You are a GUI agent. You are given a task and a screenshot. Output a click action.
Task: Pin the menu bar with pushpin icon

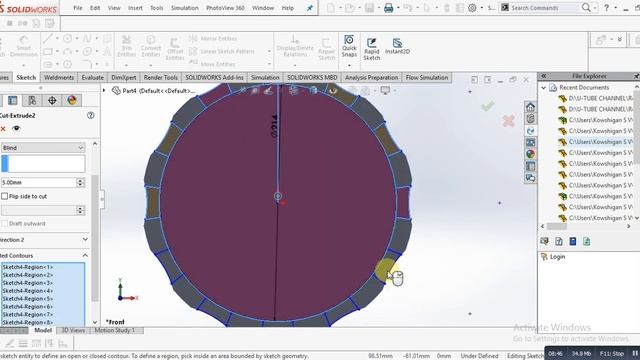point(310,8)
